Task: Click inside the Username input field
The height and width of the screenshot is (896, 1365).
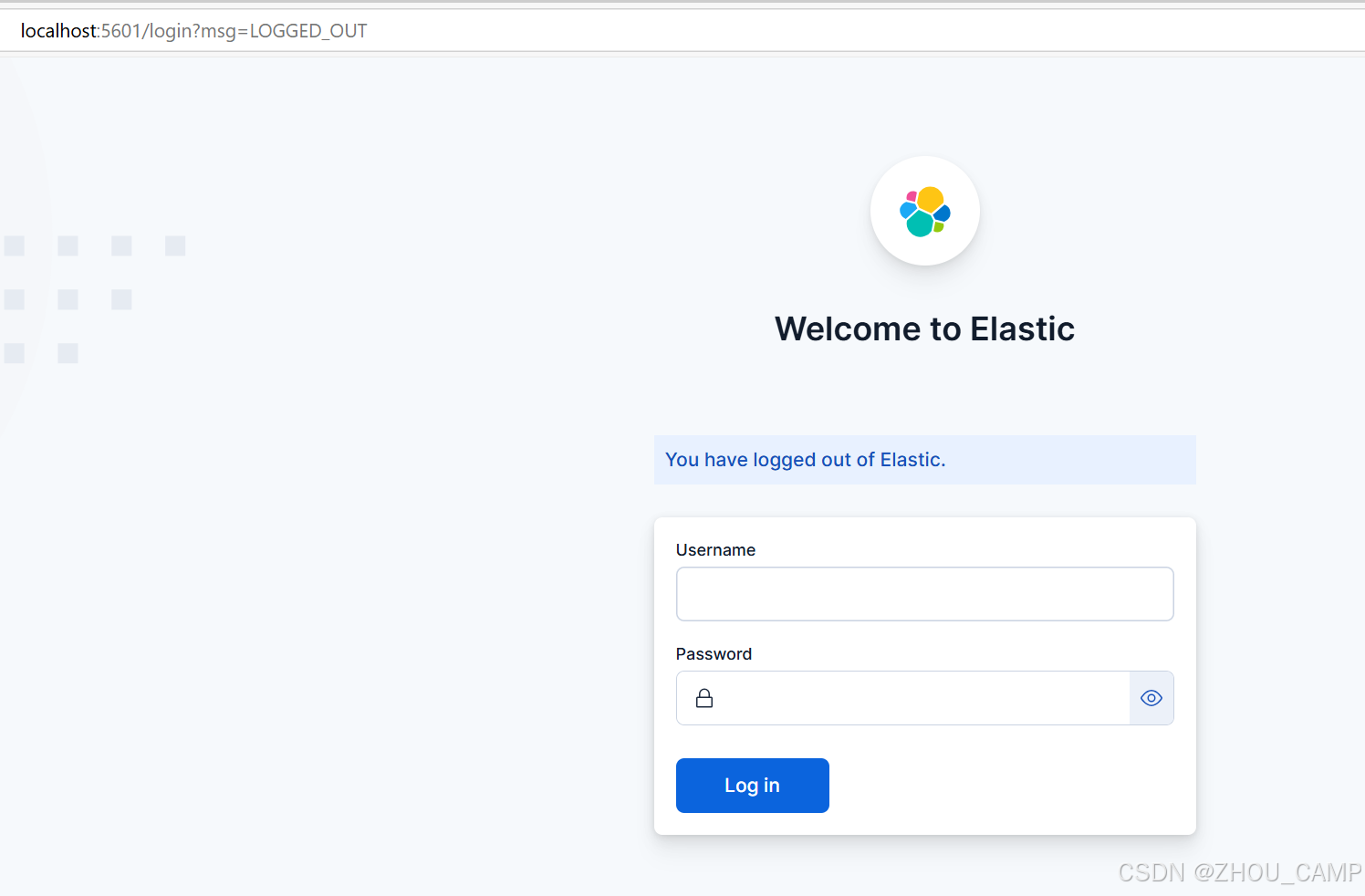Action: click(924, 594)
